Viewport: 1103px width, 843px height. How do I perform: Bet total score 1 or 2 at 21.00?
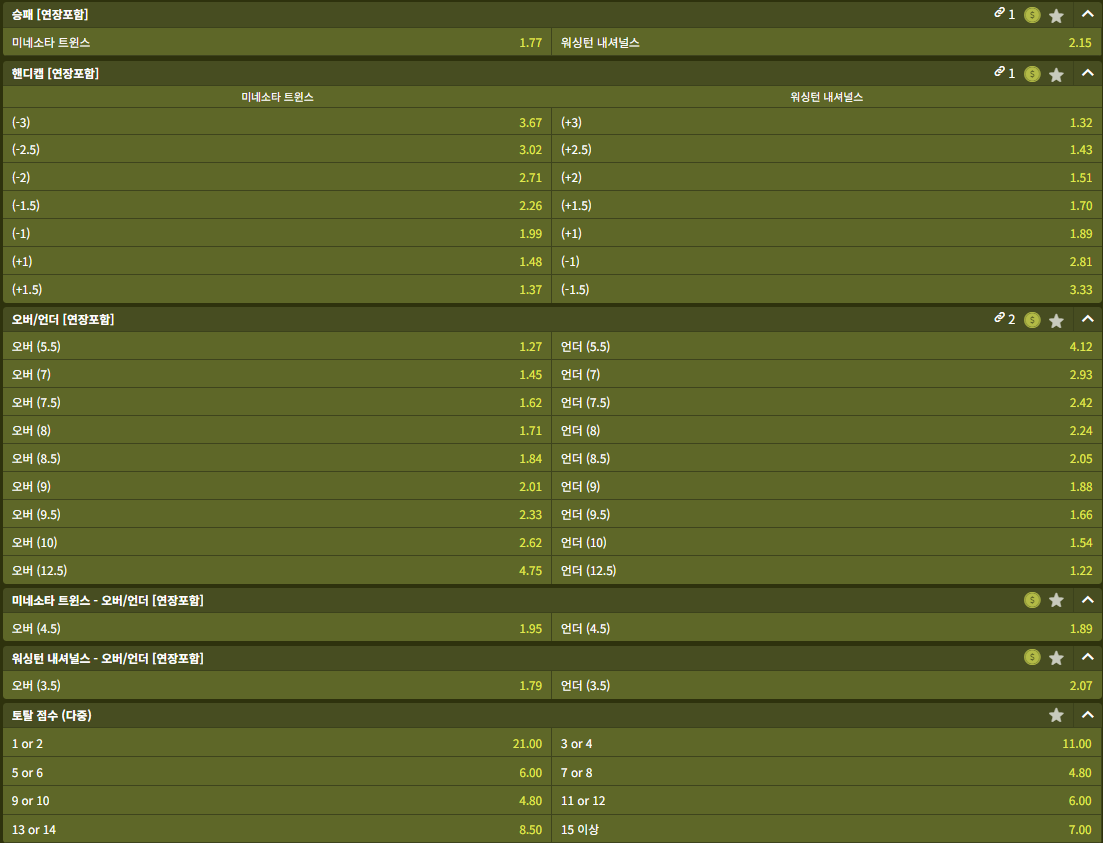[277, 743]
